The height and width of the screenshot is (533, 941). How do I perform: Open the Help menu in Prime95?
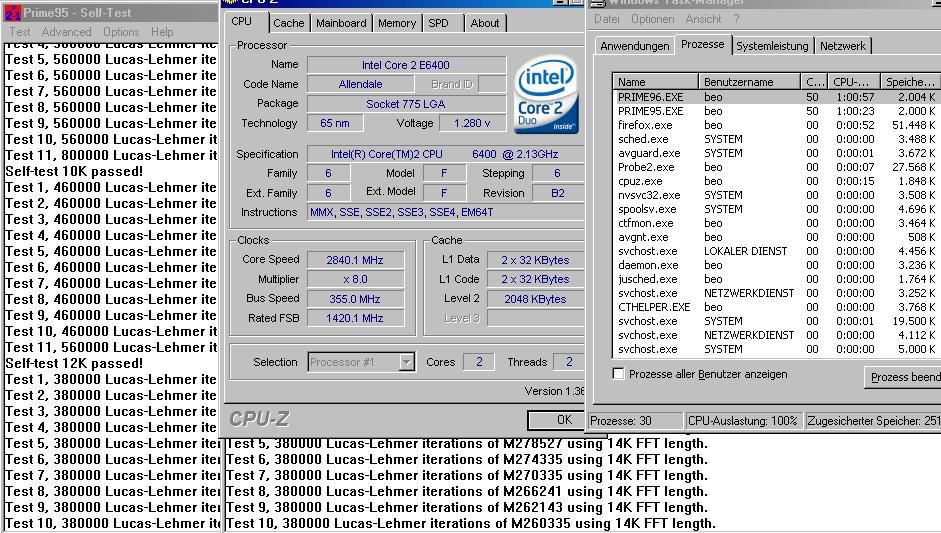[162, 32]
